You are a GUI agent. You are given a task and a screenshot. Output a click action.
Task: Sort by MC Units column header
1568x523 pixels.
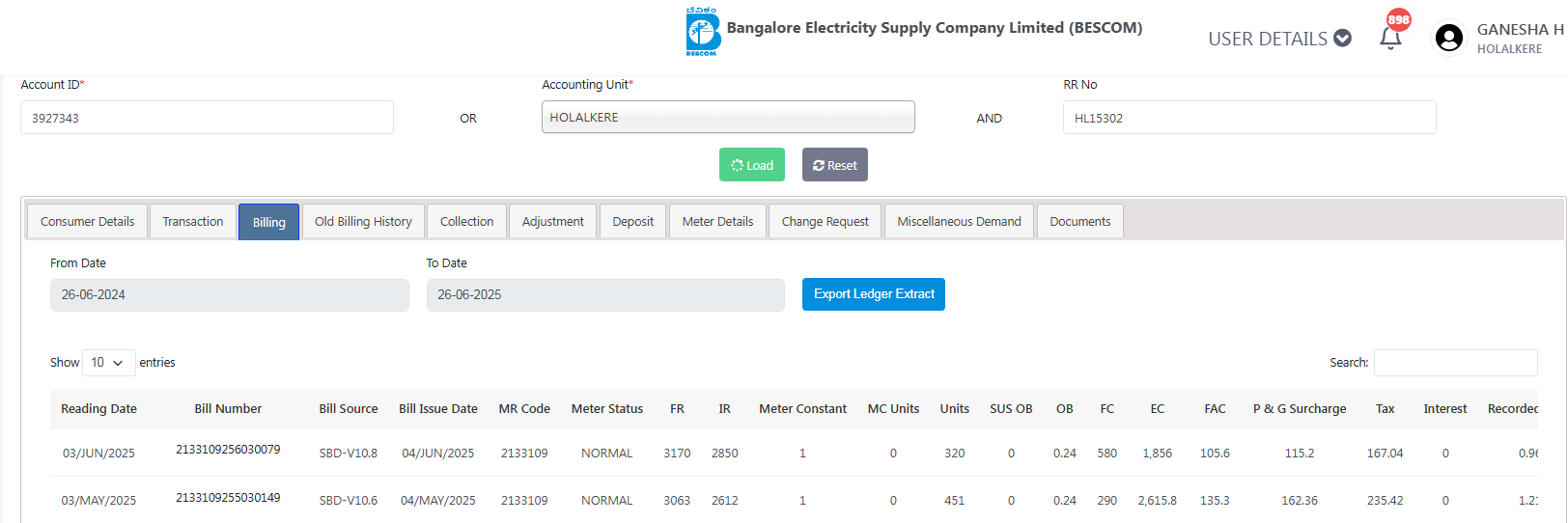tap(893, 409)
